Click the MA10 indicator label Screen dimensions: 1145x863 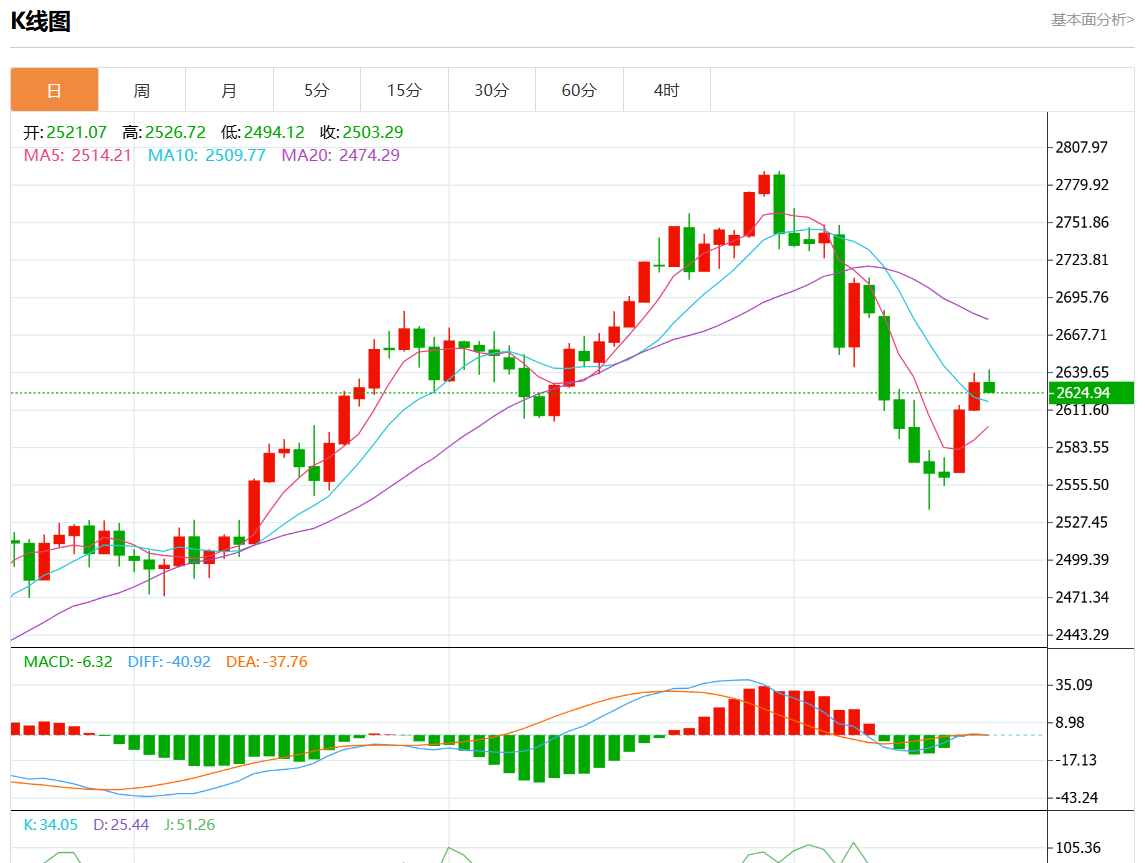coord(206,155)
